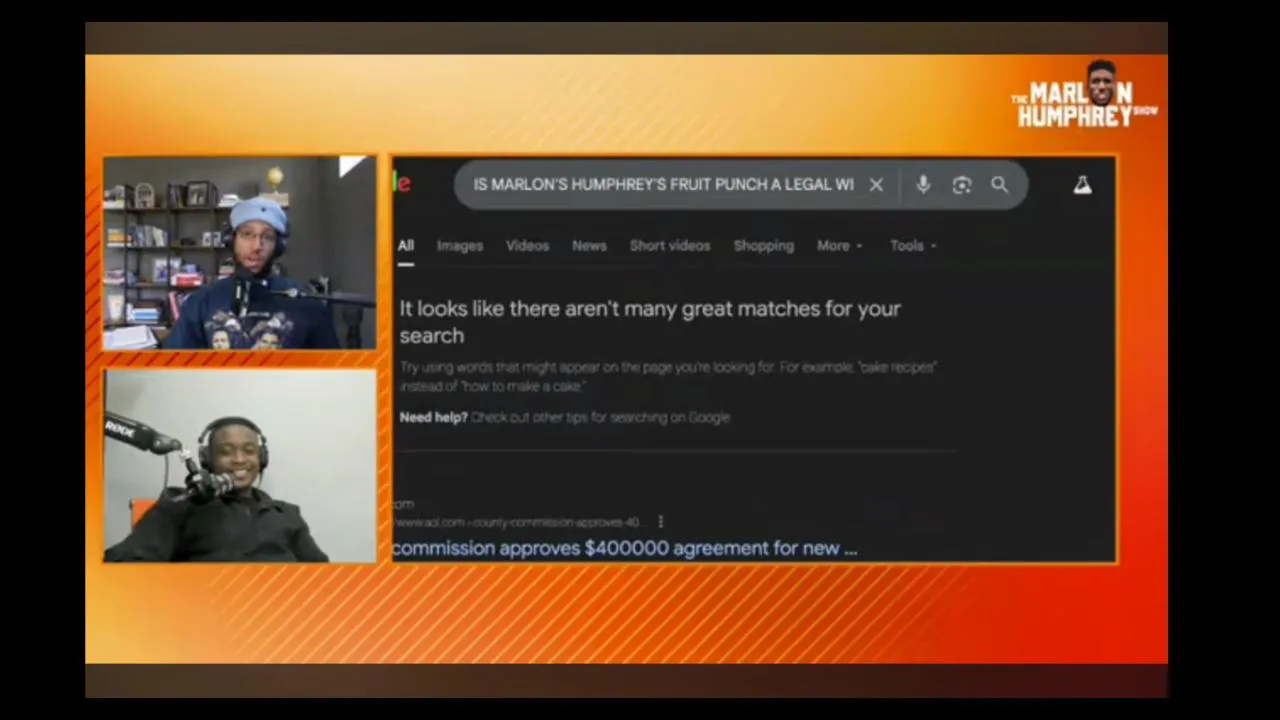Click the 'It looks like there aren't many great matches' heading
Image resolution: width=1280 pixels, height=720 pixels.
650,322
